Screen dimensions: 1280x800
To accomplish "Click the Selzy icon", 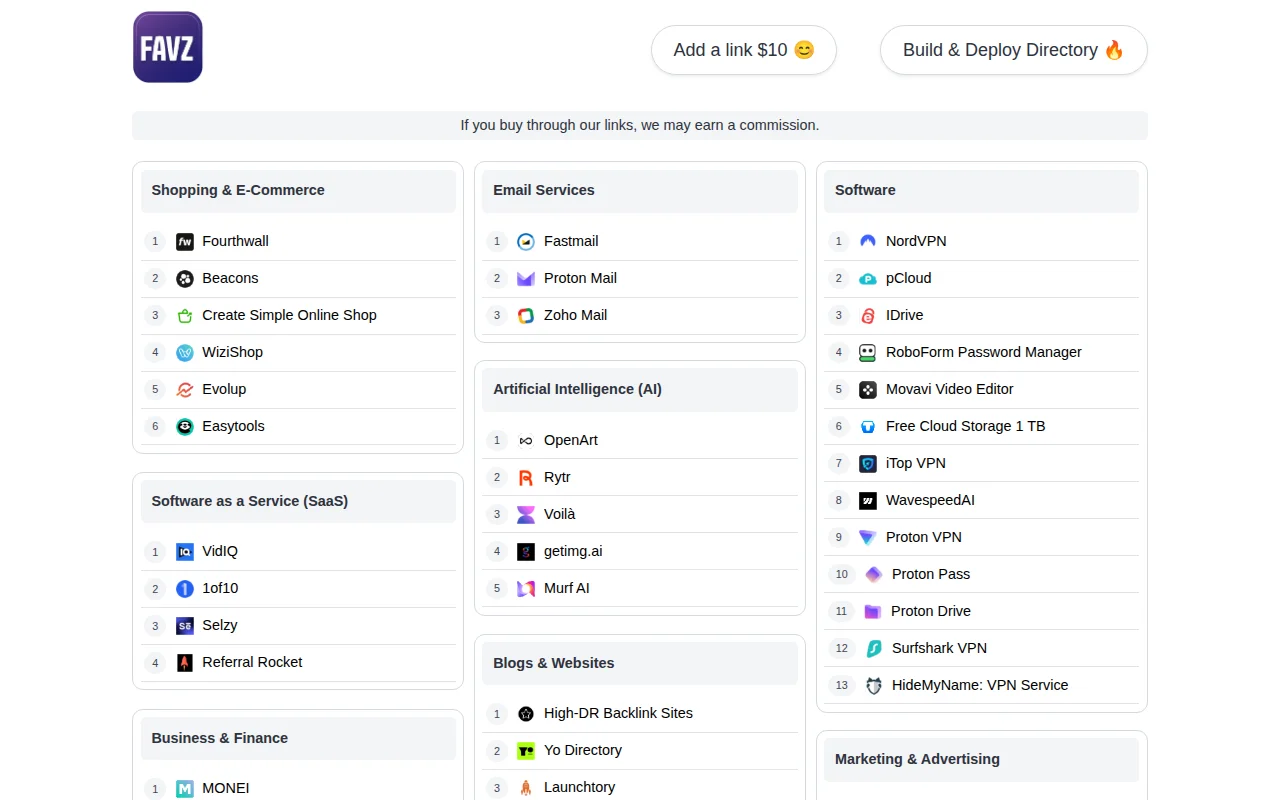I will click(x=185, y=625).
